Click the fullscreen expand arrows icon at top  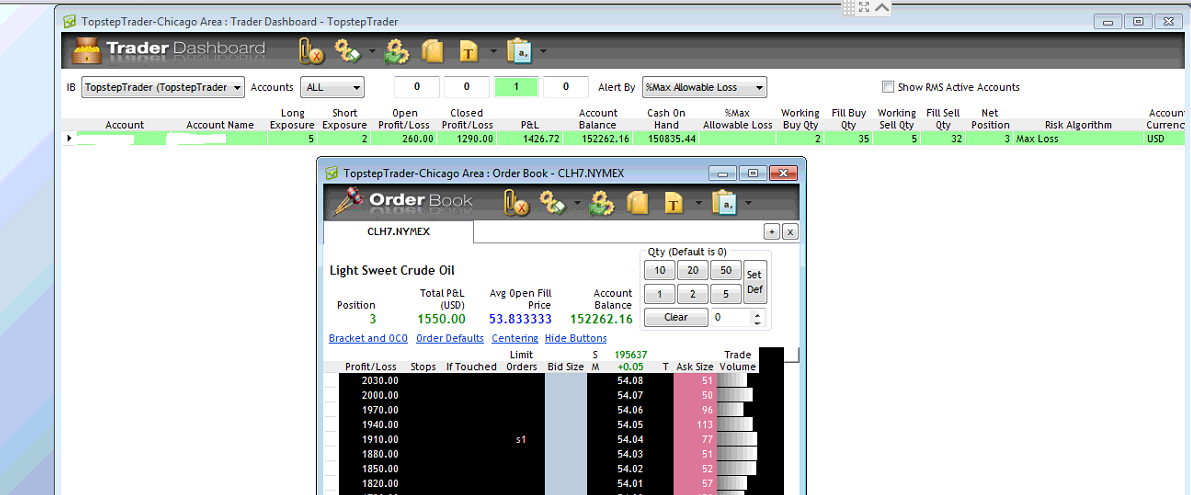[864, 7]
